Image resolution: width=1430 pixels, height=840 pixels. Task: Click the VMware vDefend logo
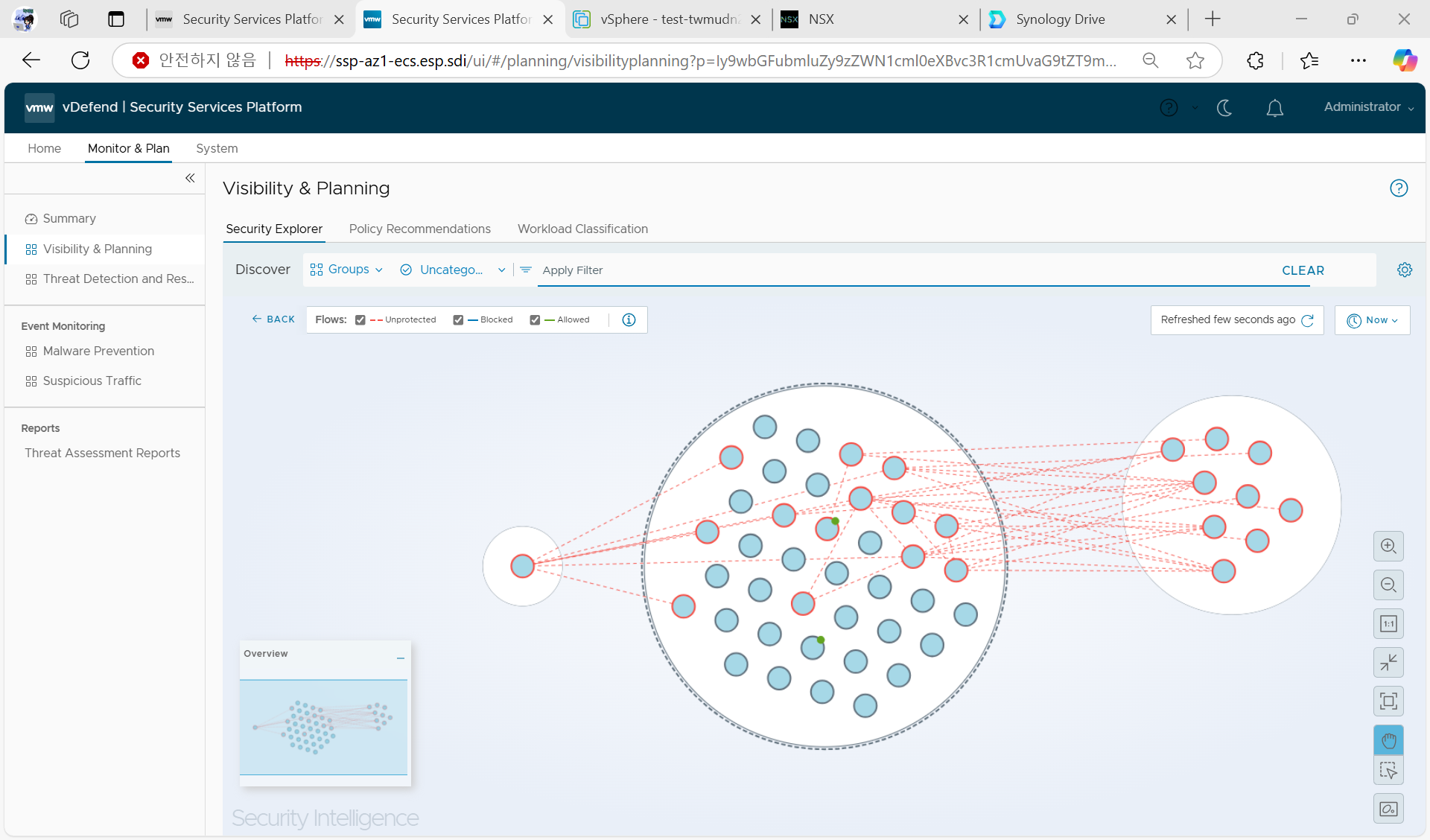[39, 107]
